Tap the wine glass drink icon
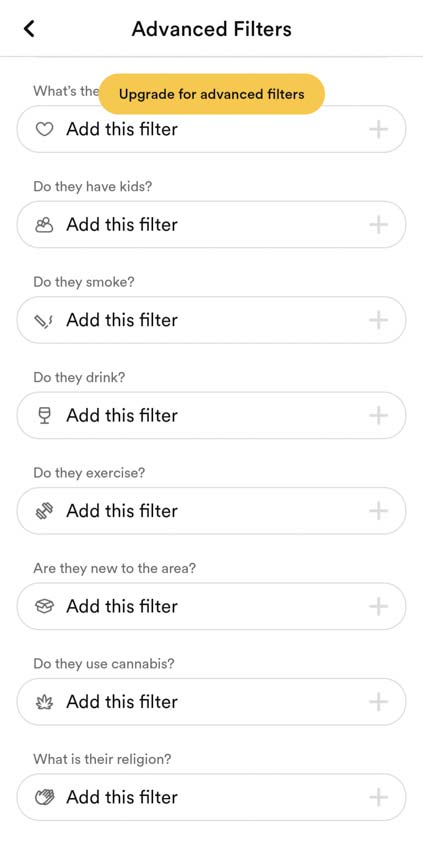 (x=45, y=416)
